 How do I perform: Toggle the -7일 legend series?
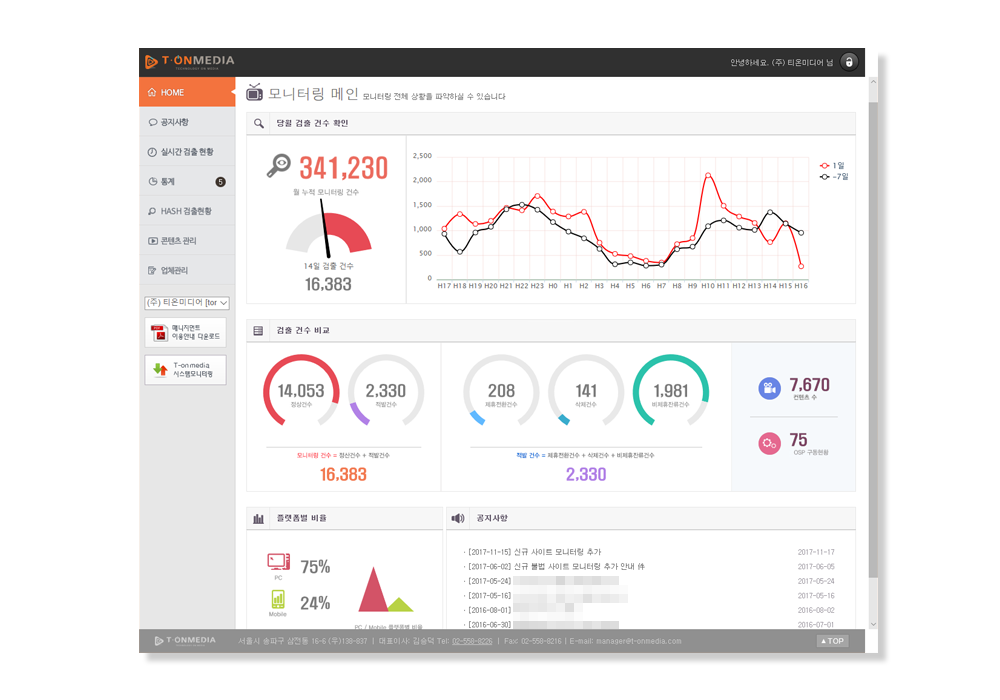coord(834,177)
